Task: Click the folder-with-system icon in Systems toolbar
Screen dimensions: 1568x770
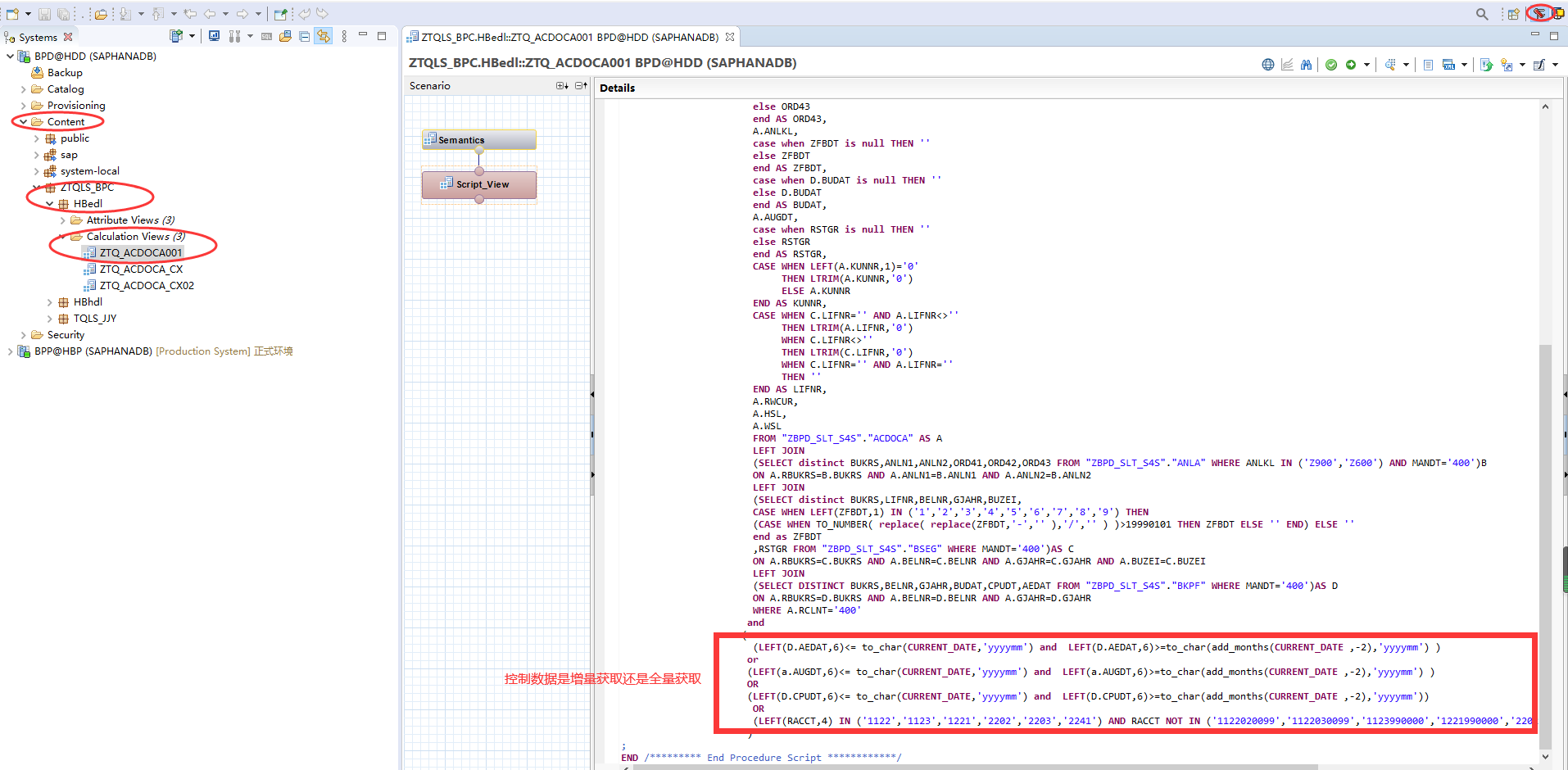Action: [285, 36]
